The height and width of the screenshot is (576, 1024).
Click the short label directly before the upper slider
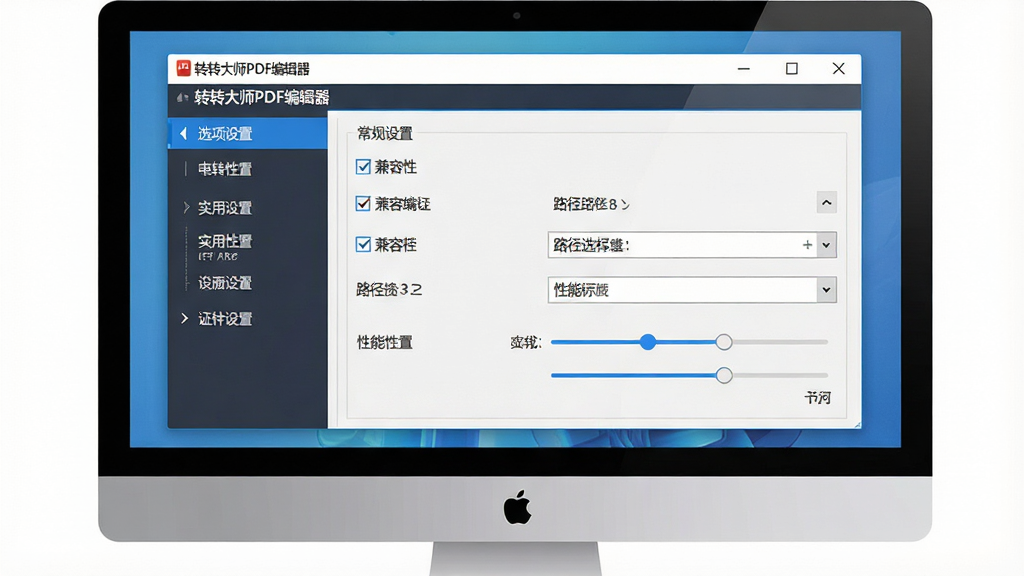[526, 342]
